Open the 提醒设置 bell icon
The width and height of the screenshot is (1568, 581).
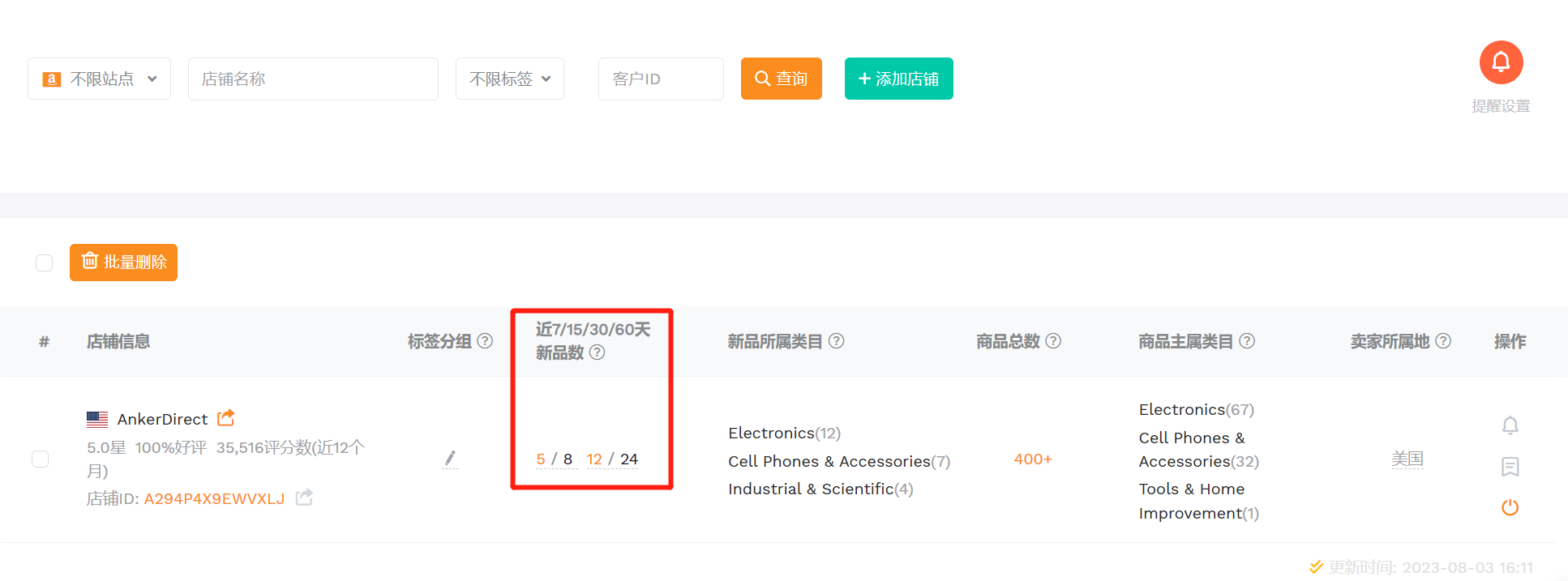coord(1501,62)
